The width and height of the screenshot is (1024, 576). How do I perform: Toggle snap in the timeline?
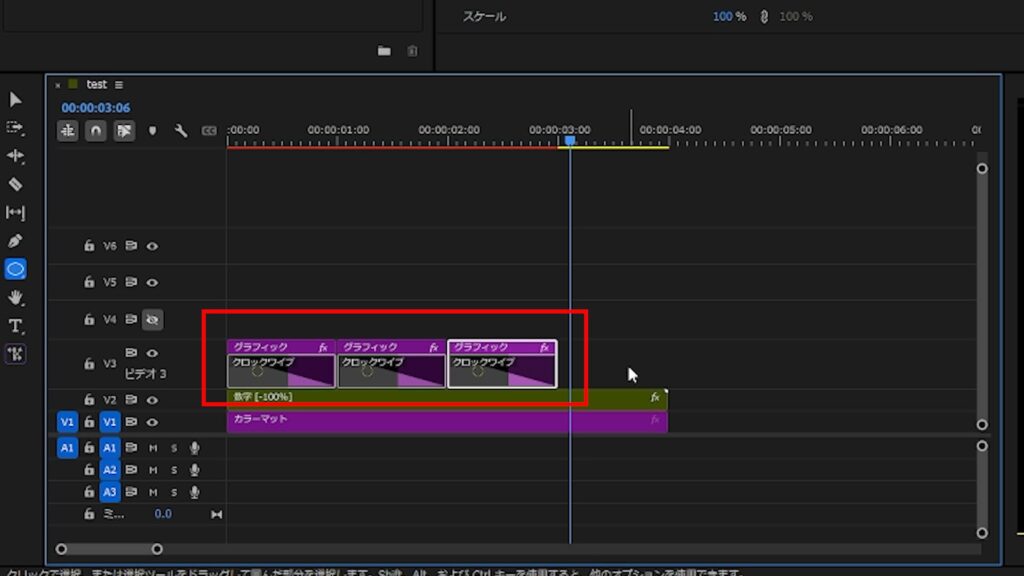(95, 131)
